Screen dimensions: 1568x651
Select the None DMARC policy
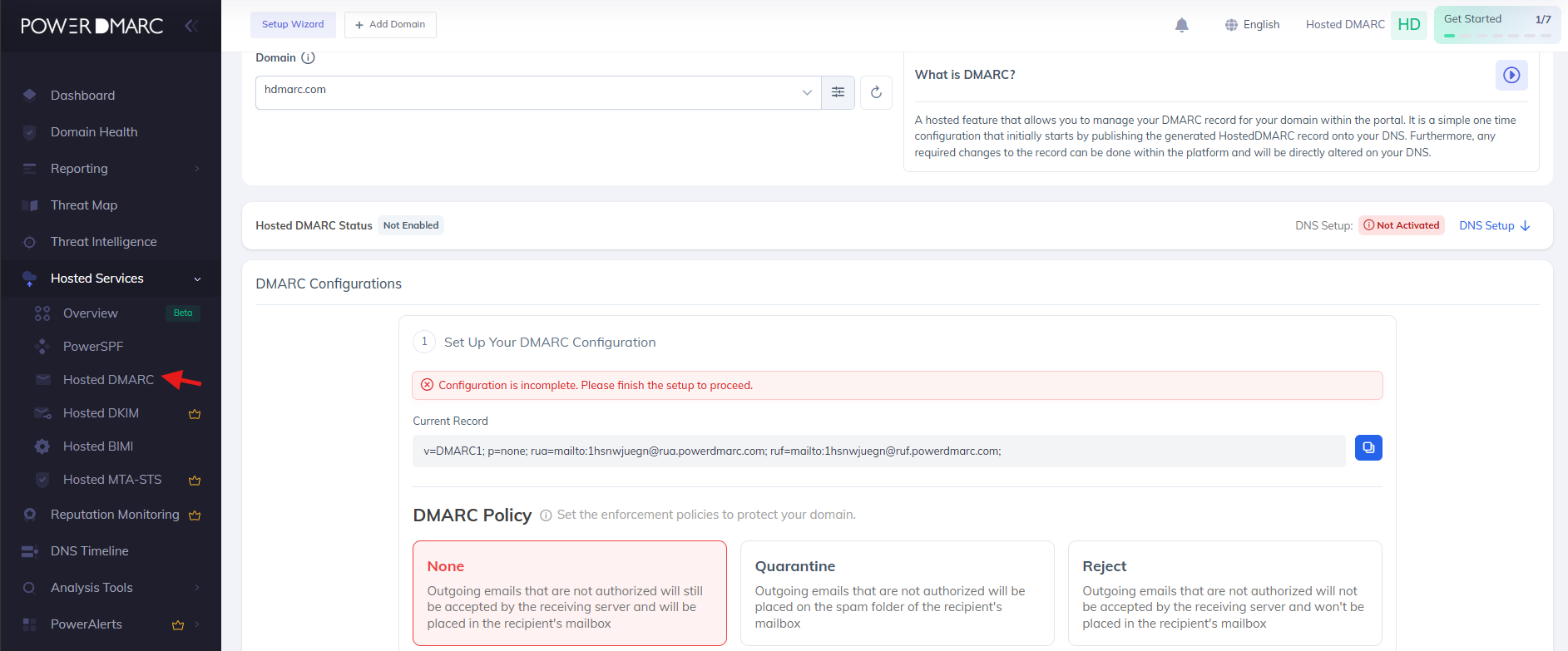point(570,594)
